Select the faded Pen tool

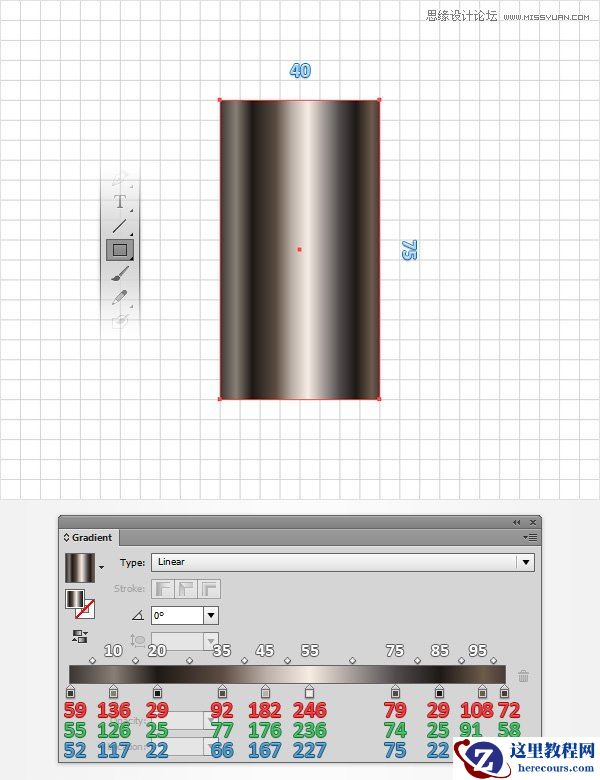pos(120,179)
